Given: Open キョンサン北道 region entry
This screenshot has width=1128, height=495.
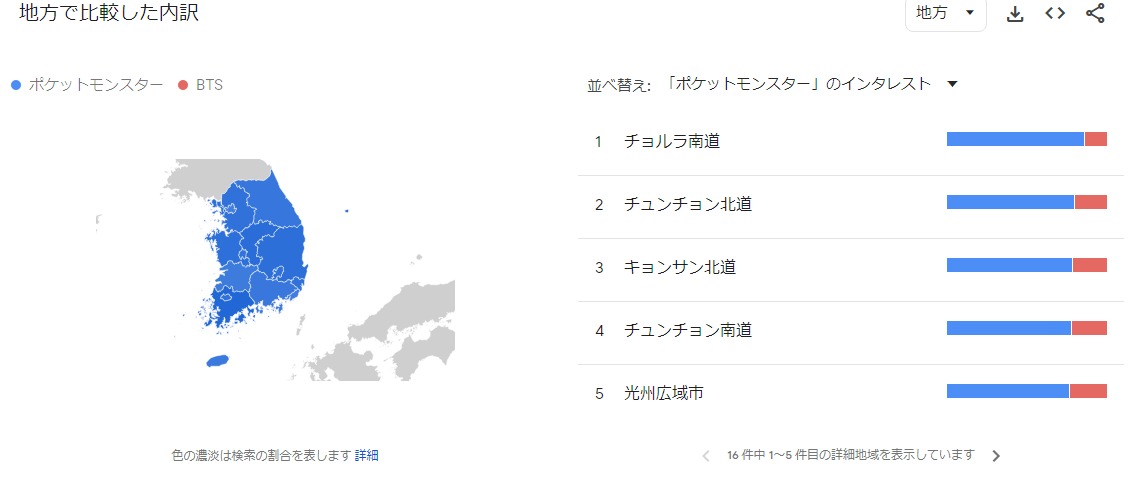Looking at the screenshot, I should click(x=688, y=268).
